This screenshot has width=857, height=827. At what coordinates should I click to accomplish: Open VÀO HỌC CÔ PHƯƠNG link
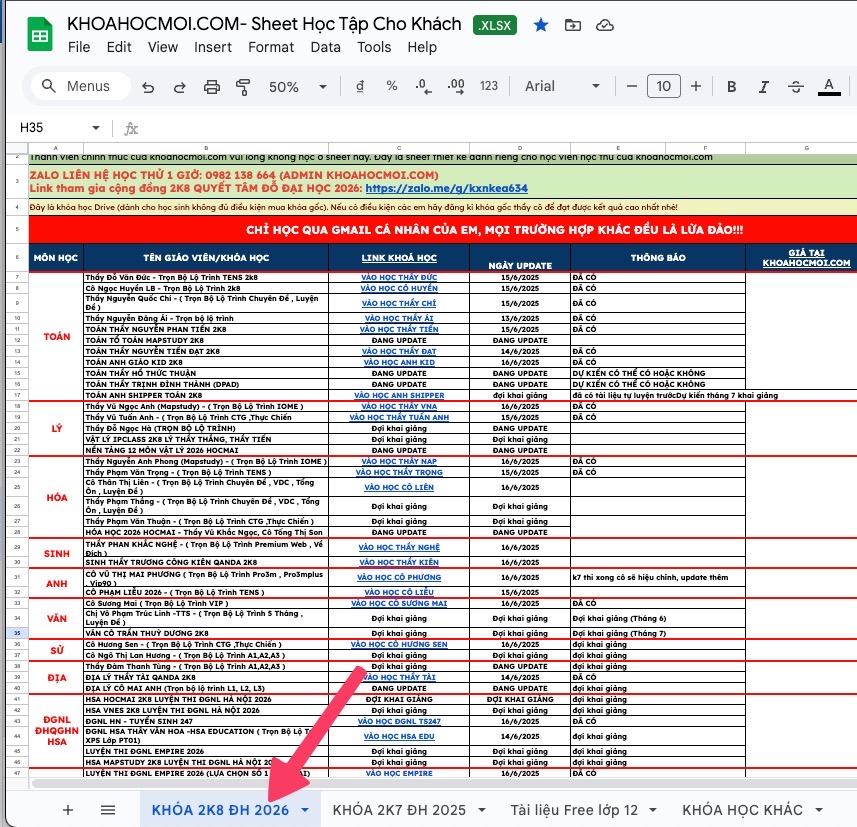point(399,577)
